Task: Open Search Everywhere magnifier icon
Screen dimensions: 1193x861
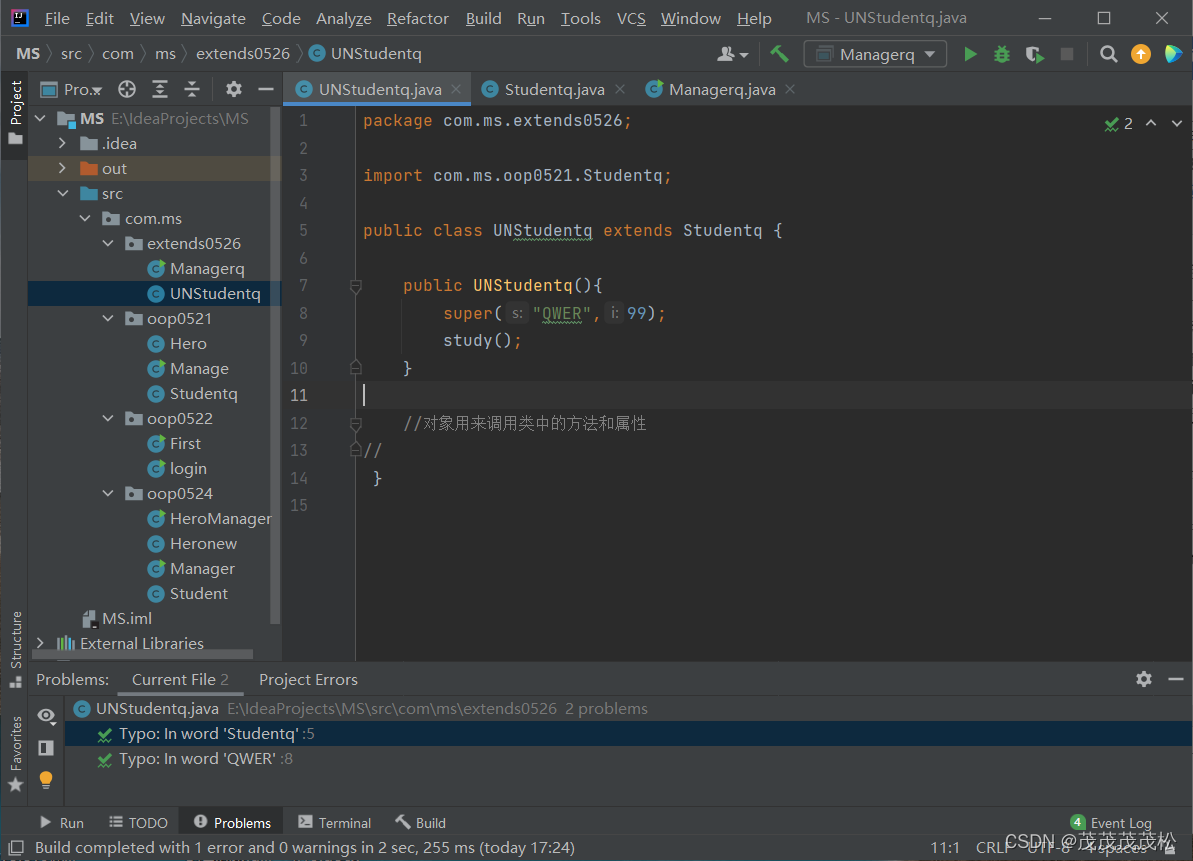Action: [x=1108, y=54]
